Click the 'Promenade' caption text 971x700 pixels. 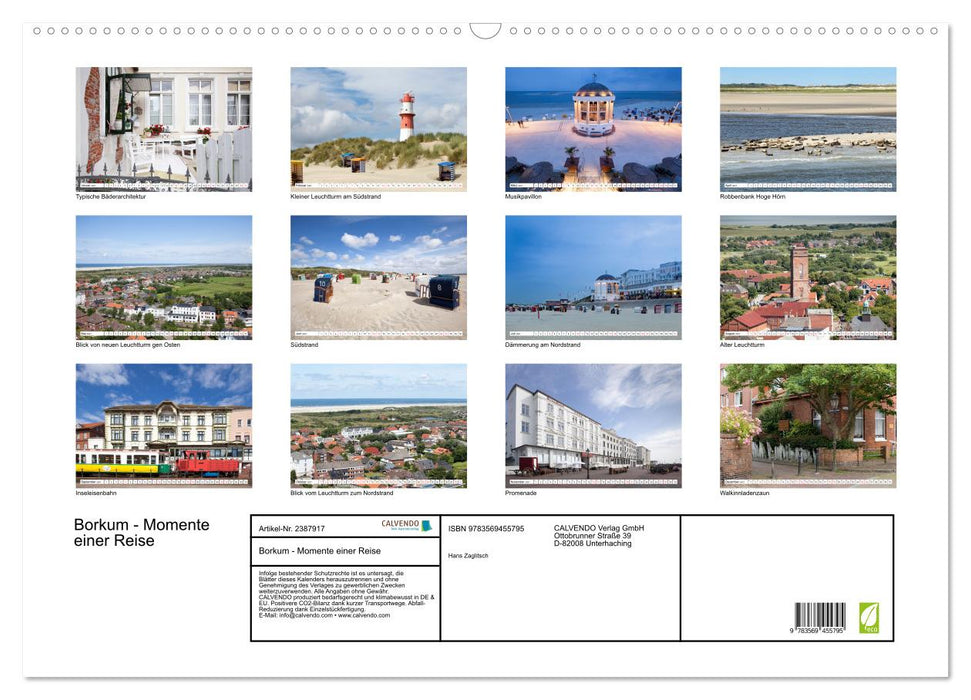coord(521,493)
